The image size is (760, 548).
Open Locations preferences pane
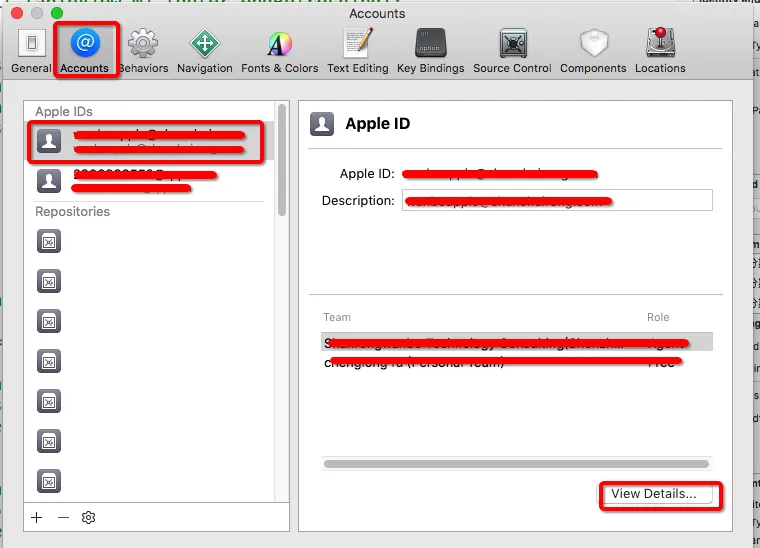[660, 51]
